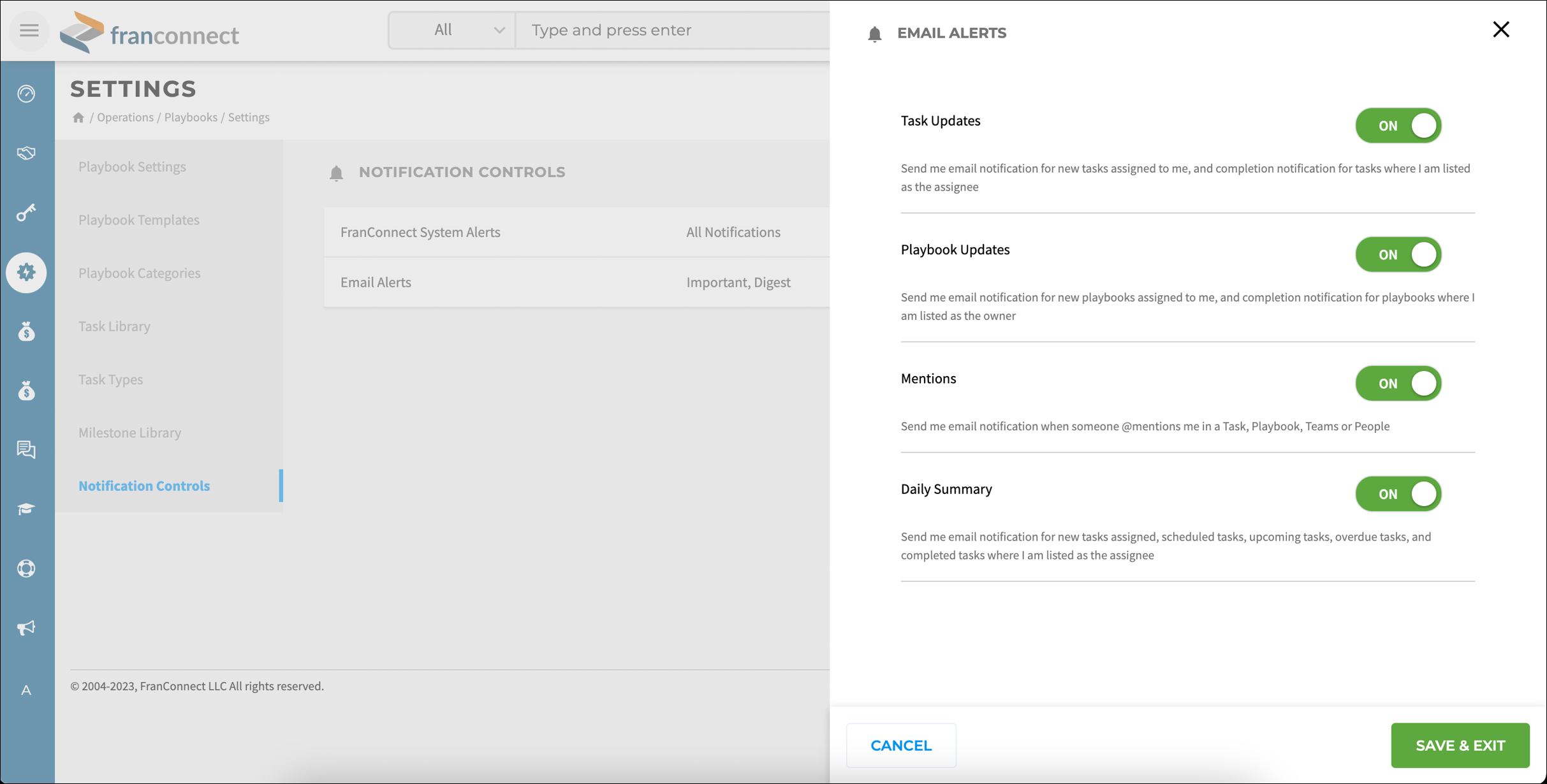Disable the Task Updates email alert toggle
1547x784 pixels.
pyautogui.click(x=1398, y=125)
